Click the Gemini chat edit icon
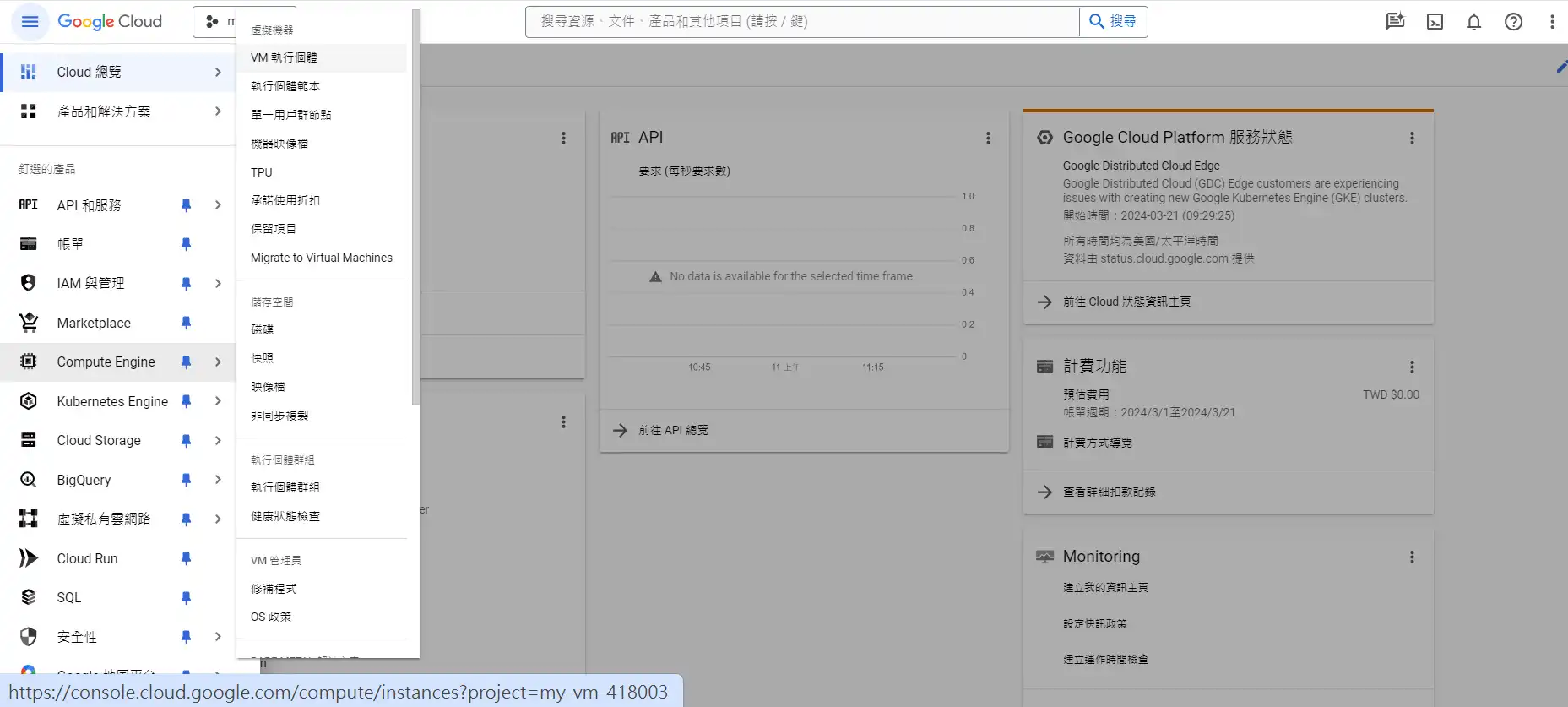The width and height of the screenshot is (1568, 707). pos(1394,22)
